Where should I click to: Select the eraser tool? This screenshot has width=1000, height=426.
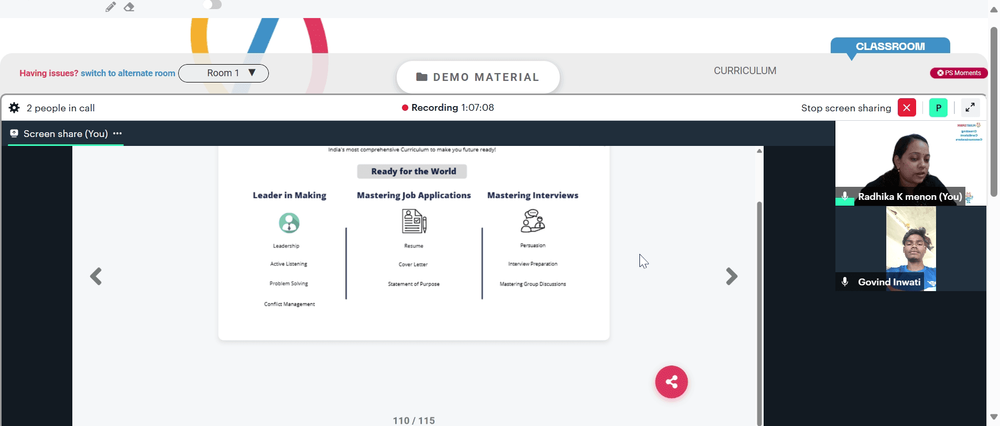tap(129, 7)
